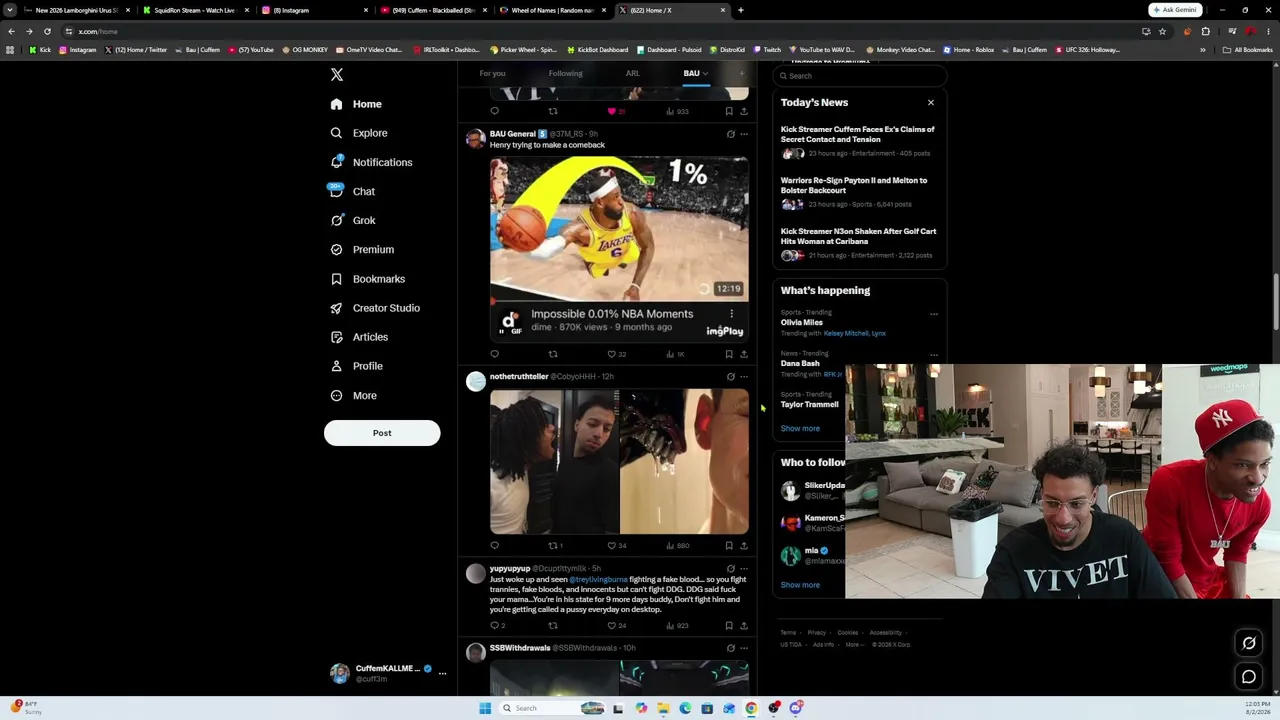Switch to the For you tab
The height and width of the screenshot is (720, 1280).
pos(492,73)
